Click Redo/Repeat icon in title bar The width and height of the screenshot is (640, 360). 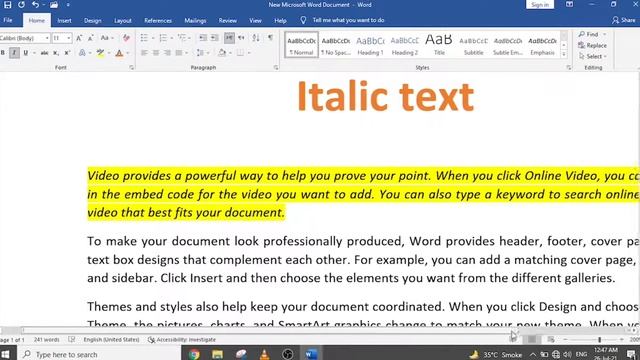[21, 5]
